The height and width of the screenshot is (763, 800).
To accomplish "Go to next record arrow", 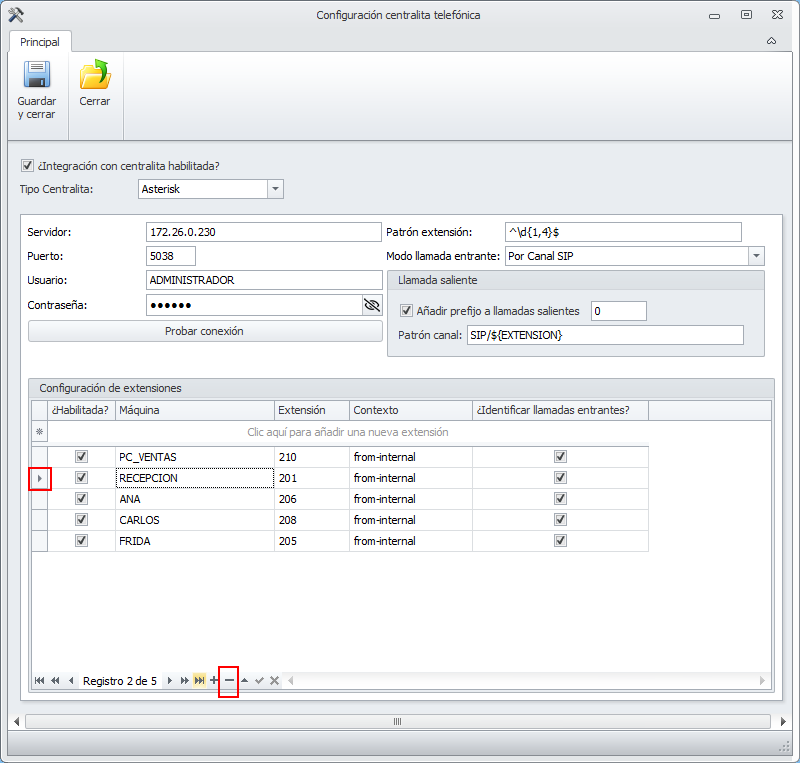I will pyautogui.click(x=170, y=681).
